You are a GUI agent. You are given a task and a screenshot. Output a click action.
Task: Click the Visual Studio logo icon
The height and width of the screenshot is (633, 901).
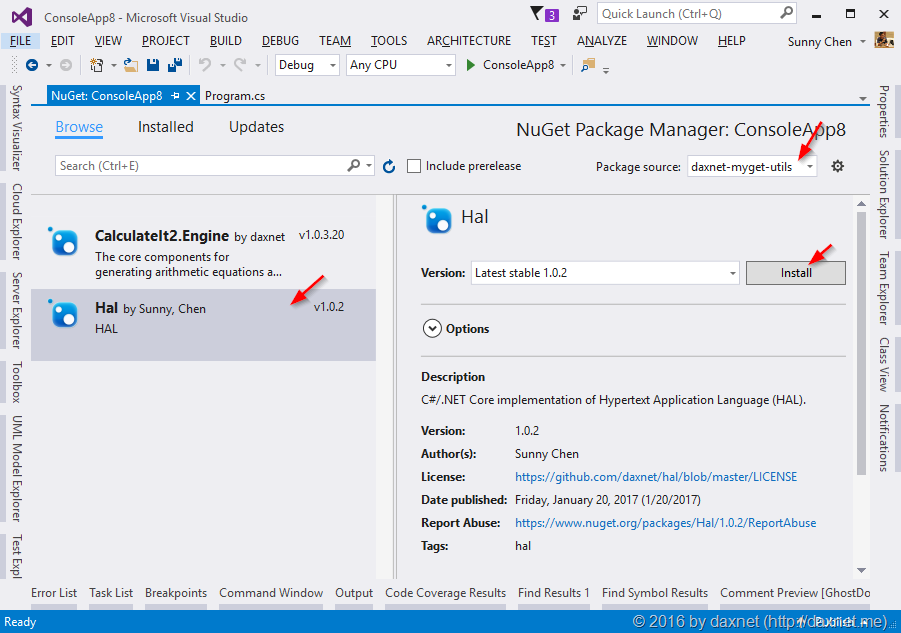pyautogui.click(x=22, y=17)
